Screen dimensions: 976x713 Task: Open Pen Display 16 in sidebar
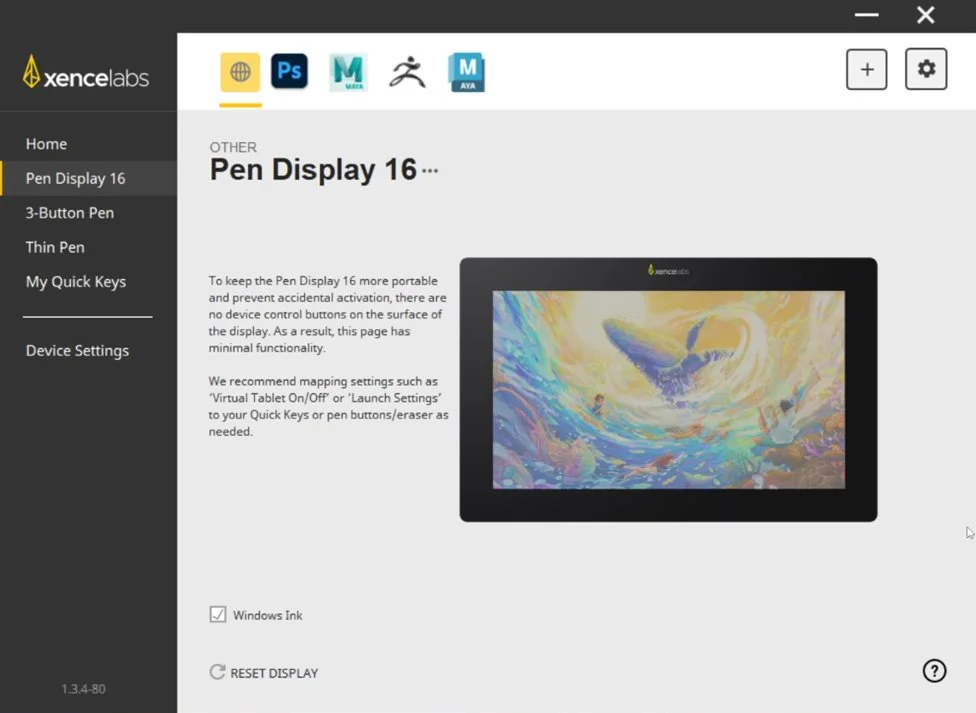[88, 178]
